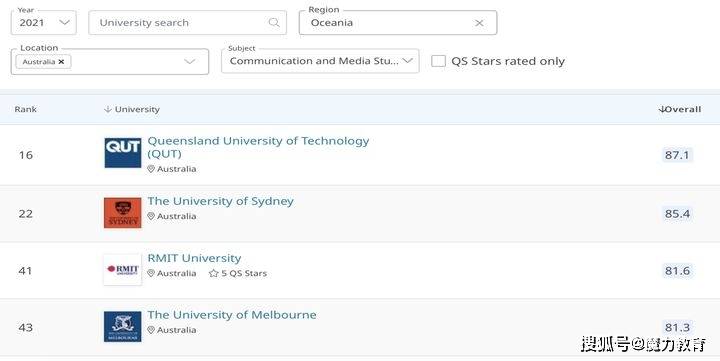The image size is (720, 361).
Task: Sort by the Overall column header
Action: (x=680, y=109)
